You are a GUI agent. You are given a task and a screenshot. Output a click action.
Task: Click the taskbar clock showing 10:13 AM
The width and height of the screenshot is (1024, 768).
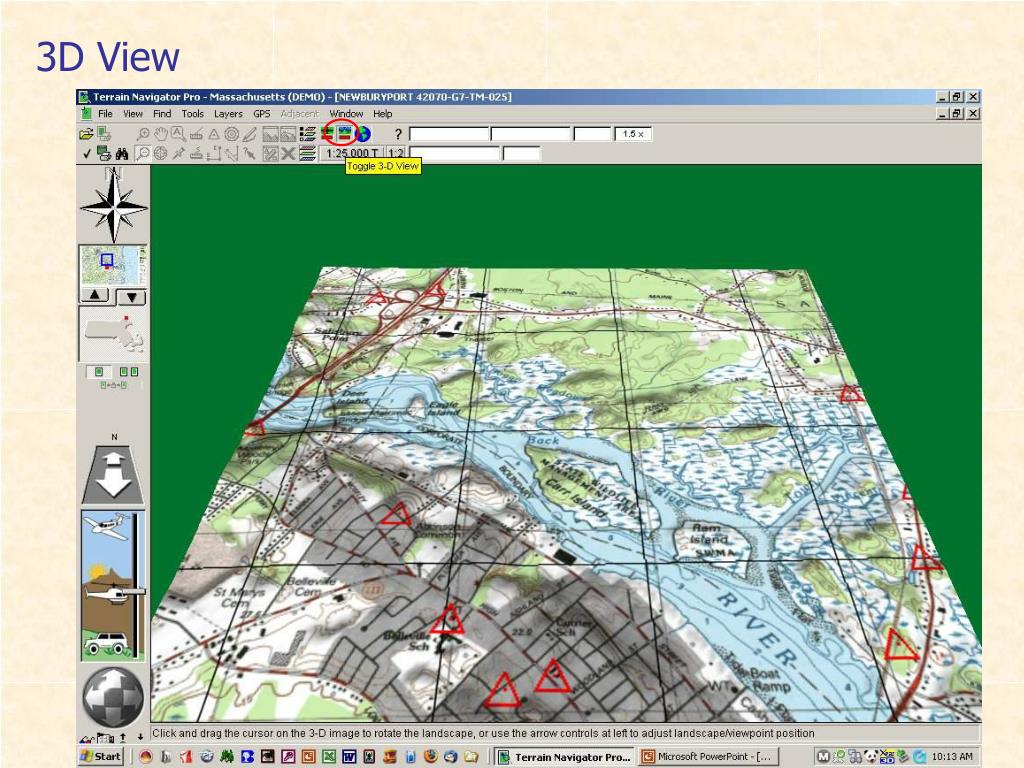[952, 757]
